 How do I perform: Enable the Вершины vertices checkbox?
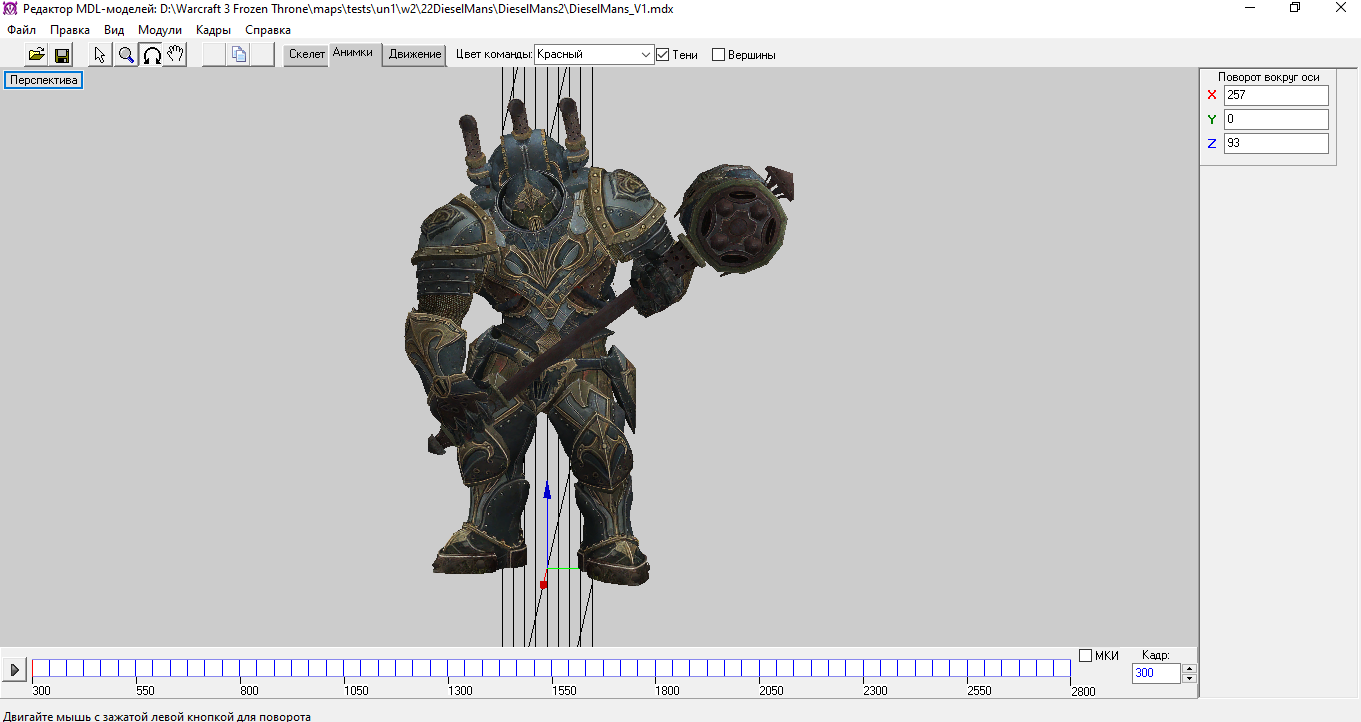point(718,55)
